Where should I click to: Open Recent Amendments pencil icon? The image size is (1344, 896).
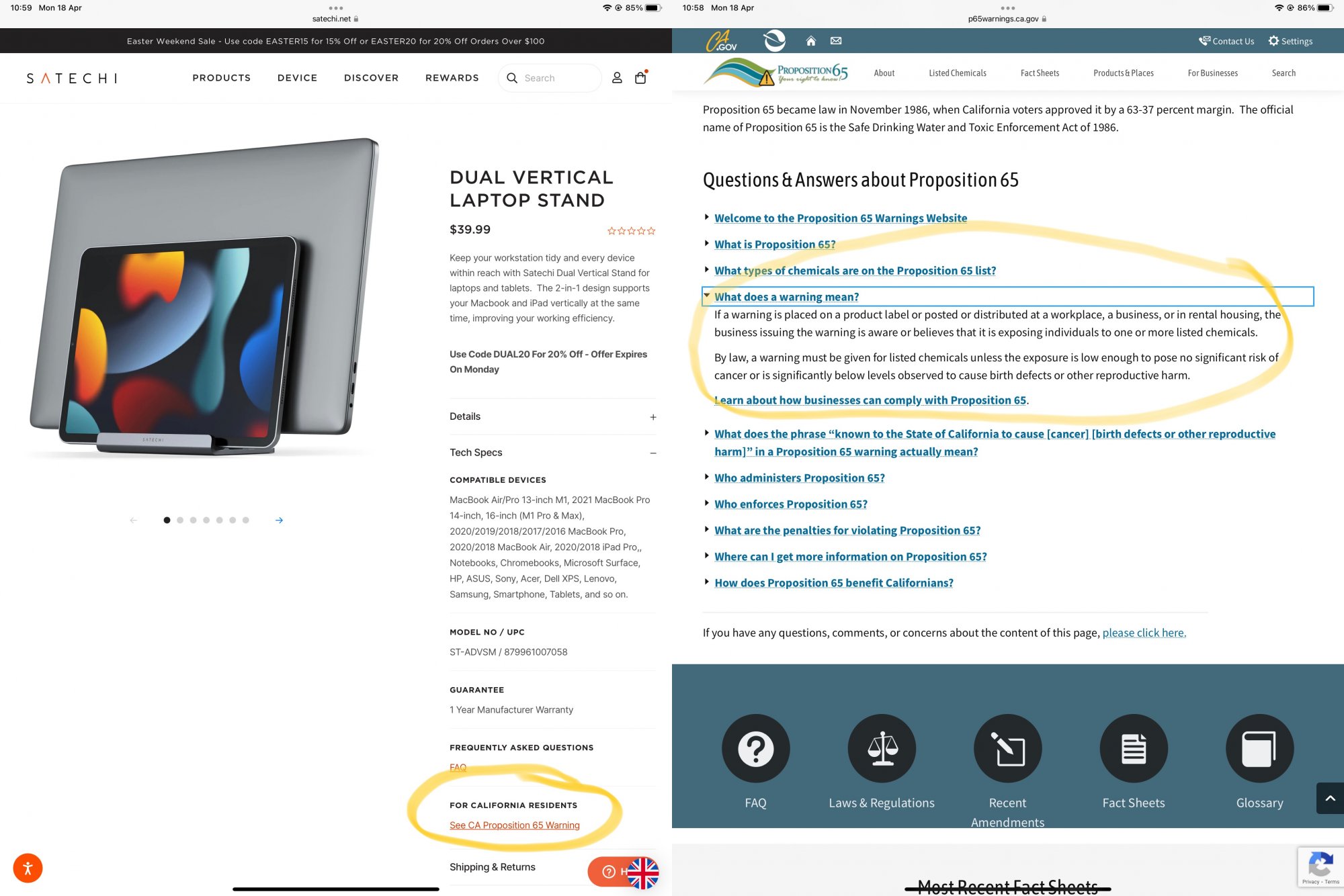pyautogui.click(x=1008, y=748)
